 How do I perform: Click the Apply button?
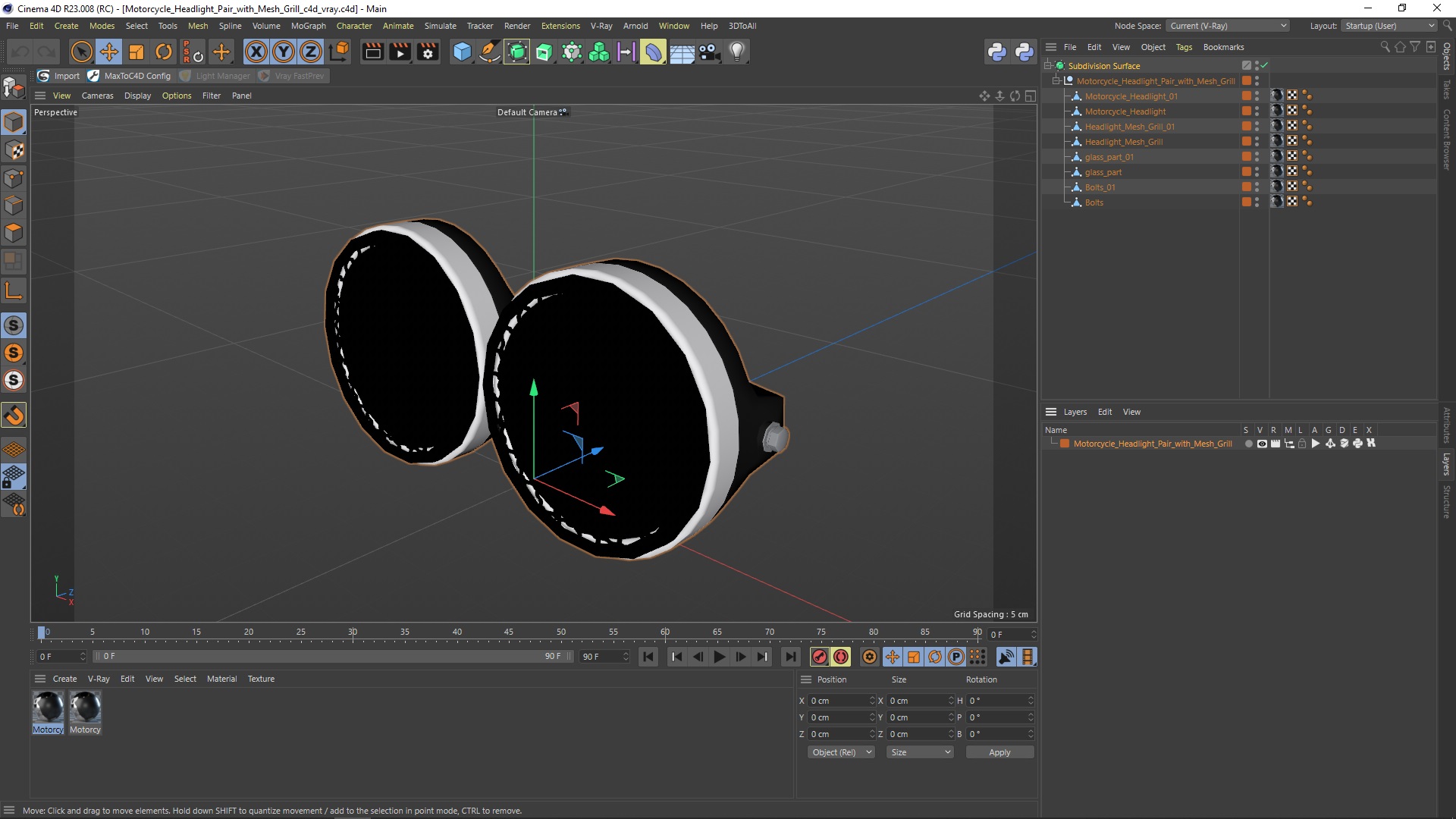point(999,752)
